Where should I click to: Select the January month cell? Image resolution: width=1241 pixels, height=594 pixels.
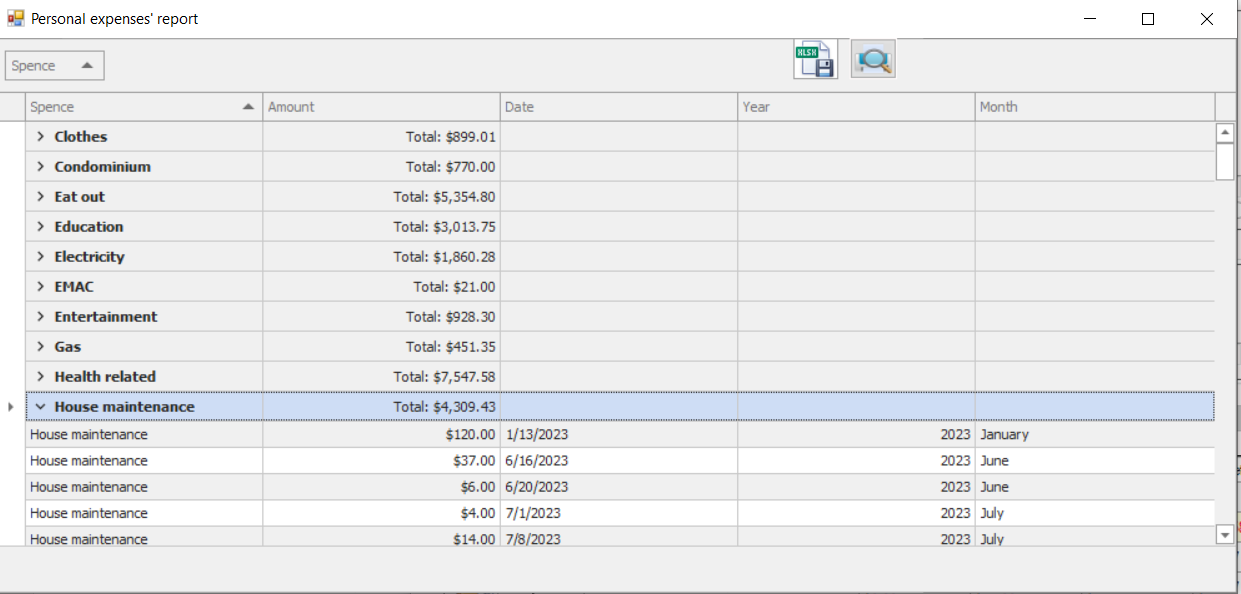click(1095, 435)
